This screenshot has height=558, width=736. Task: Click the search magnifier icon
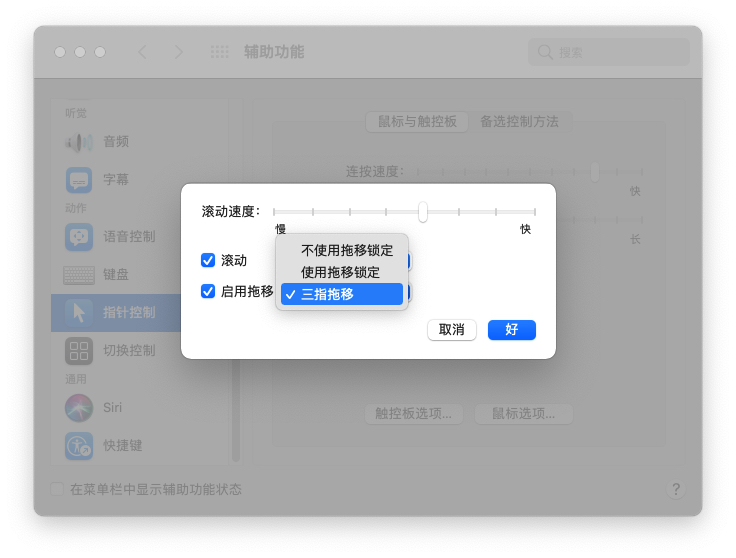tap(544, 52)
